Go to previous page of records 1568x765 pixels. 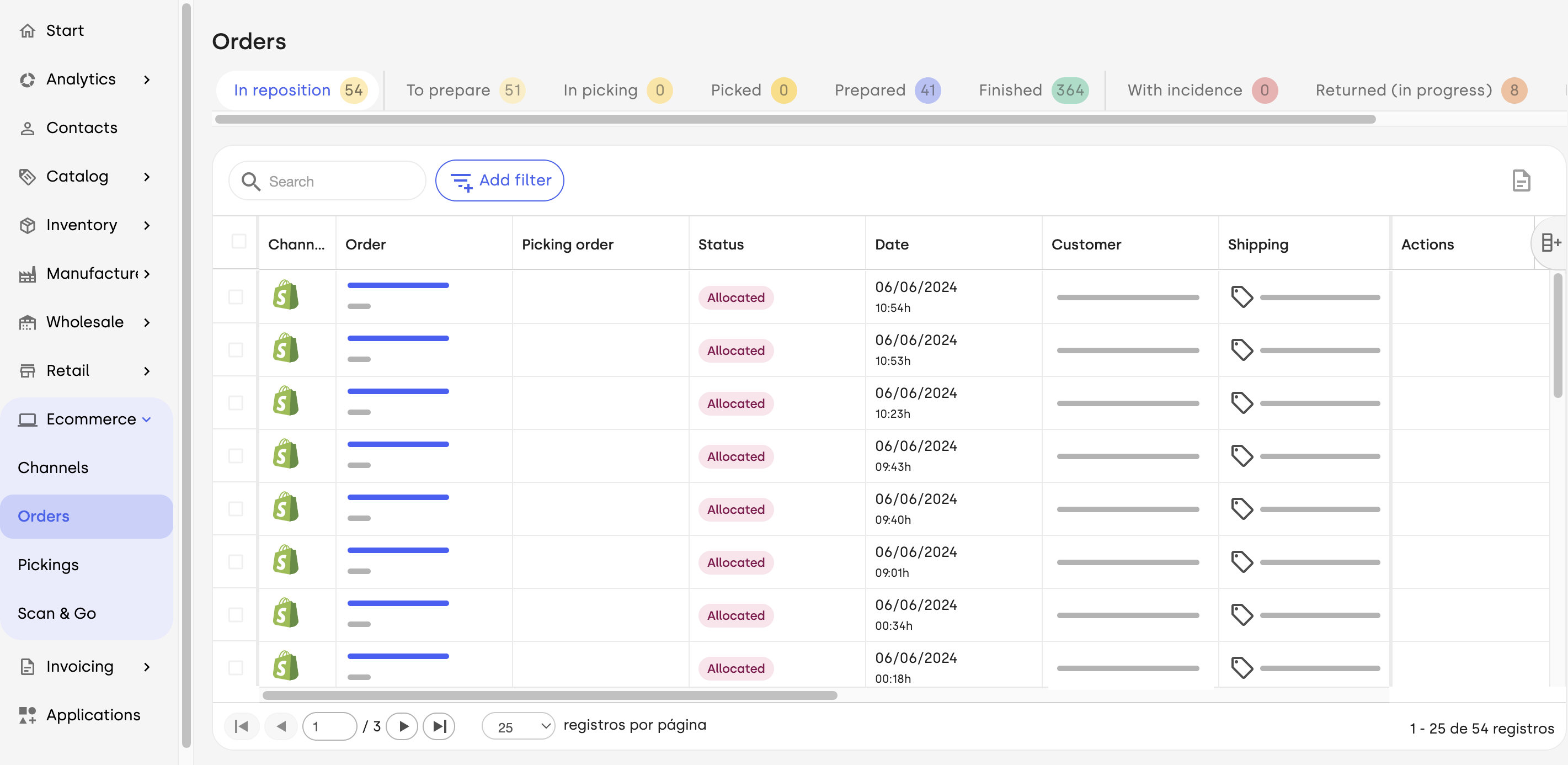coord(281,726)
